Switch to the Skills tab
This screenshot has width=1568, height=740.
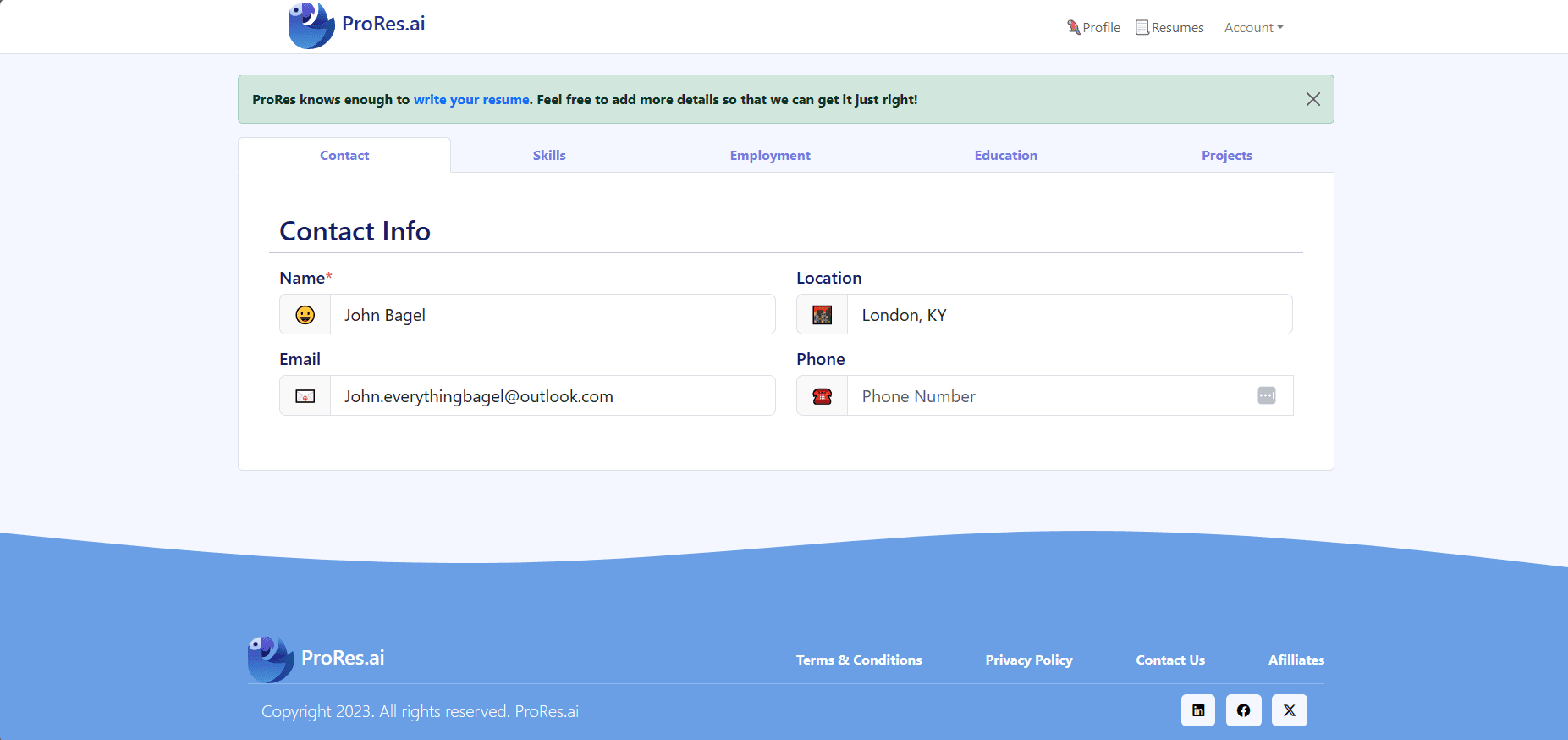(549, 156)
